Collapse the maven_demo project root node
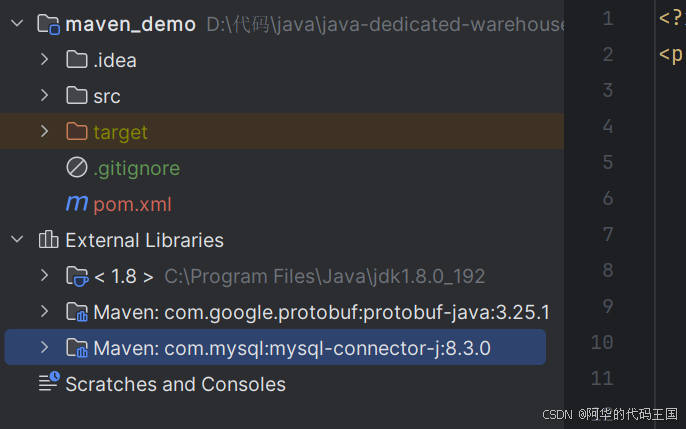Viewport: 686px width, 429px height. (17, 24)
